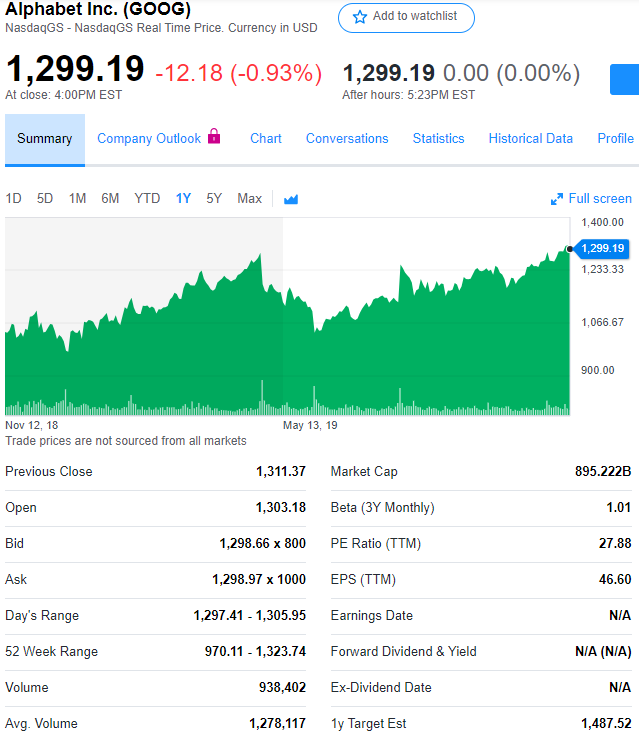639x735 pixels.
Task: Open the Historical Data tab
Action: [531, 139]
